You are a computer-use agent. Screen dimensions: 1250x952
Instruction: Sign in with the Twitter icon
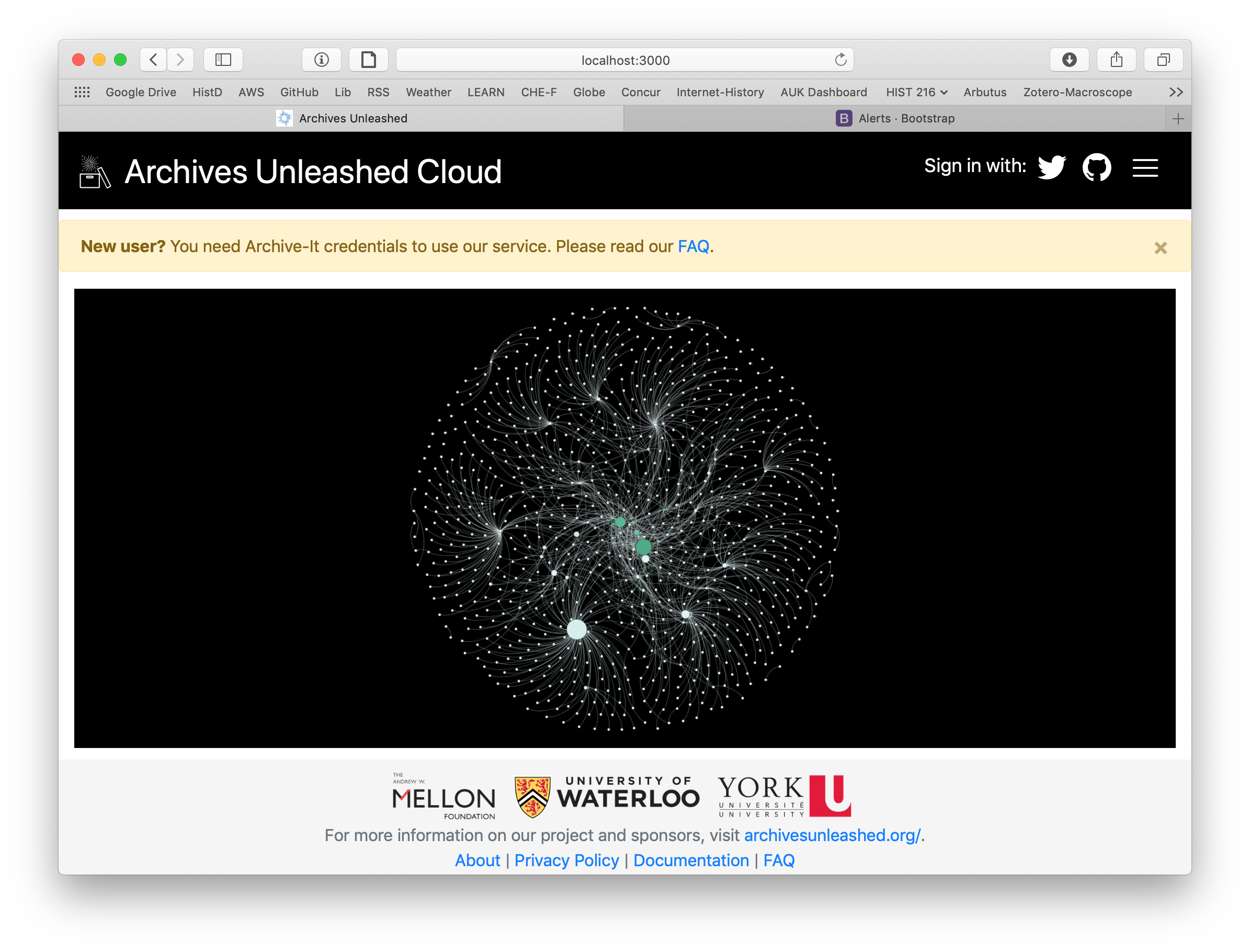tap(1051, 167)
